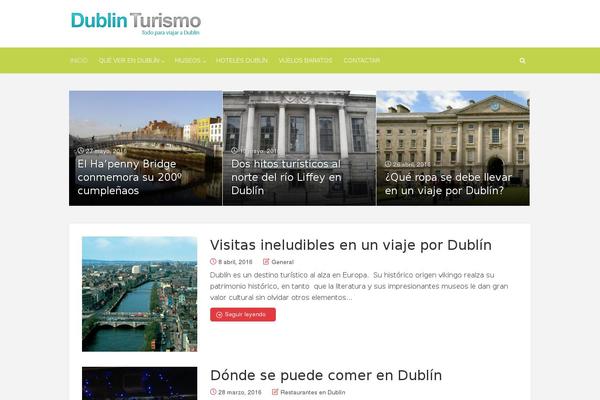
Task: Click the excerpt starting Dublín es un destino
Action: click(359, 286)
